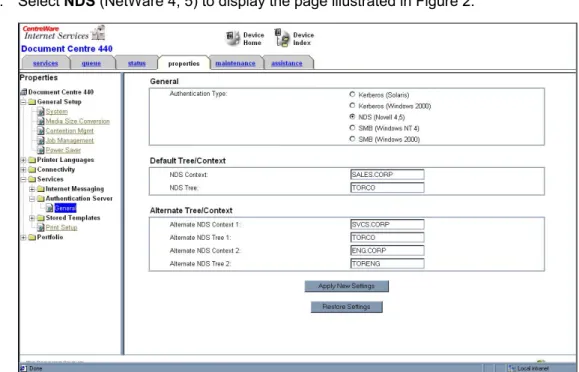Expand the Stored Templates tree node

tap(32, 218)
